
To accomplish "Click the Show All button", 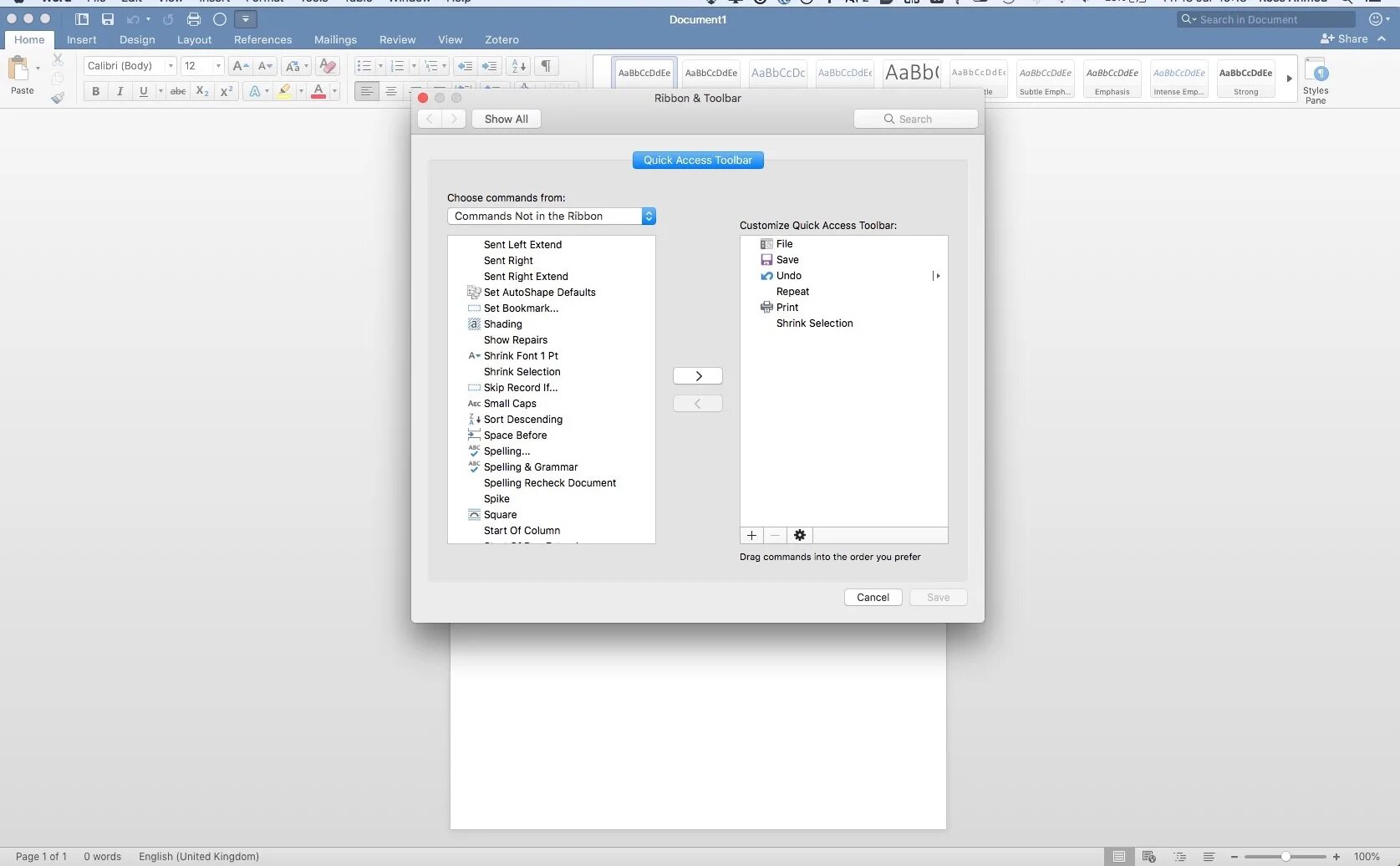I will tap(506, 120).
